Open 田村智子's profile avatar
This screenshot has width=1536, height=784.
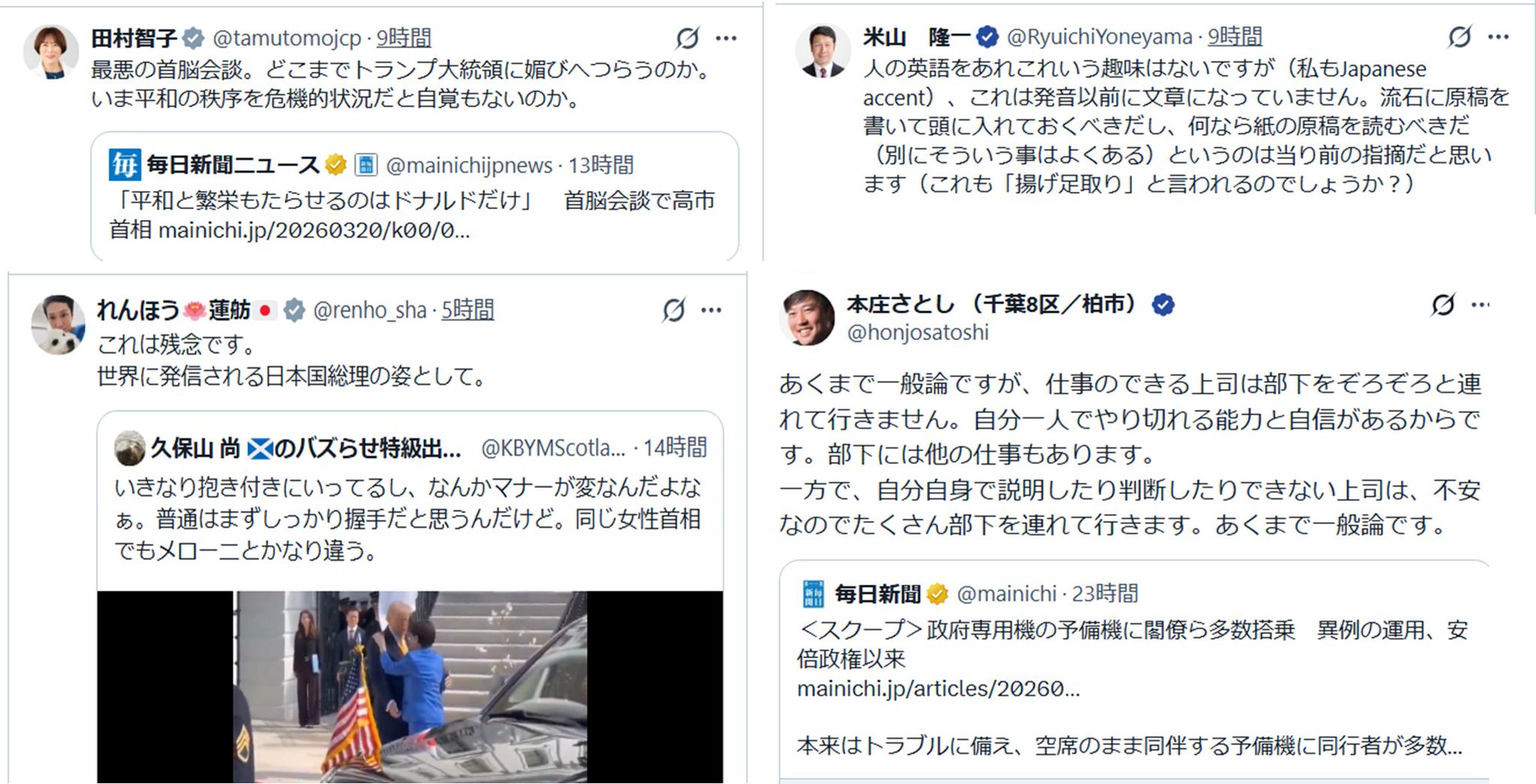[x=51, y=52]
